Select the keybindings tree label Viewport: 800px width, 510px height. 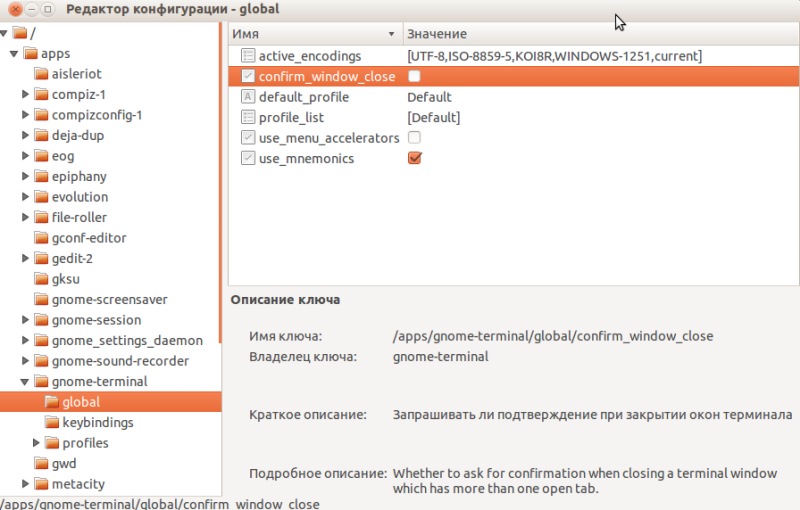[98, 422]
